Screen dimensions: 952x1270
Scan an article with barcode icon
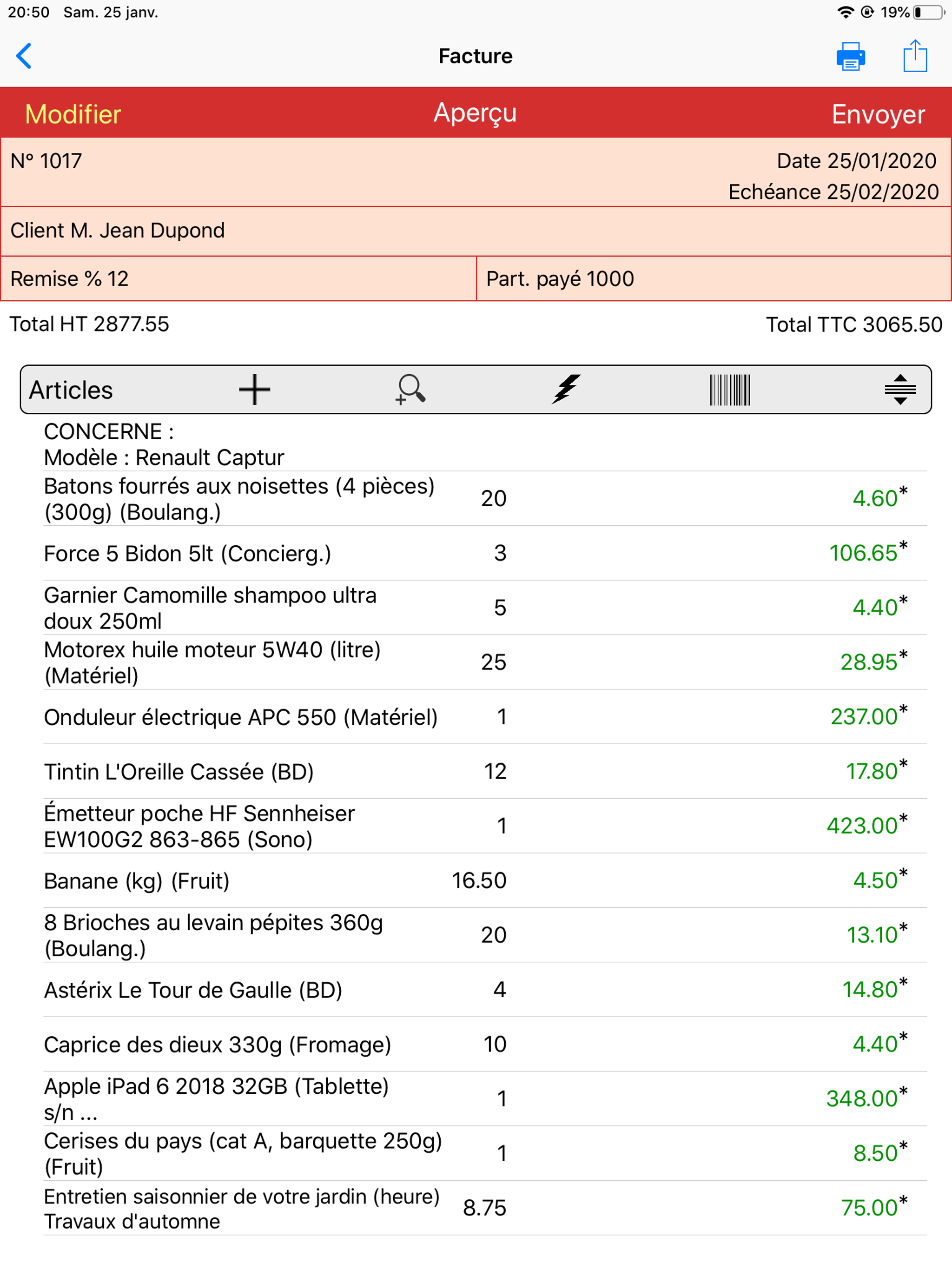point(730,390)
